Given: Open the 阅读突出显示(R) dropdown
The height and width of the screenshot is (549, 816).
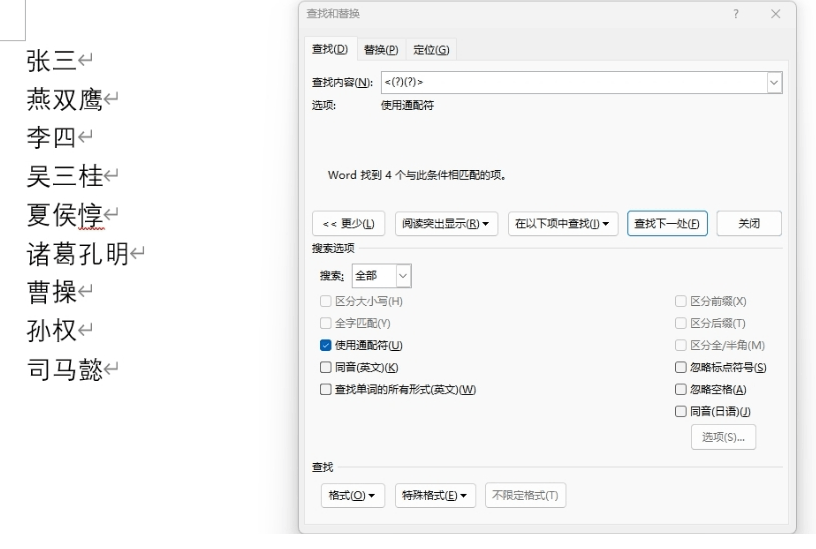Looking at the screenshot, I should [446, 224].
